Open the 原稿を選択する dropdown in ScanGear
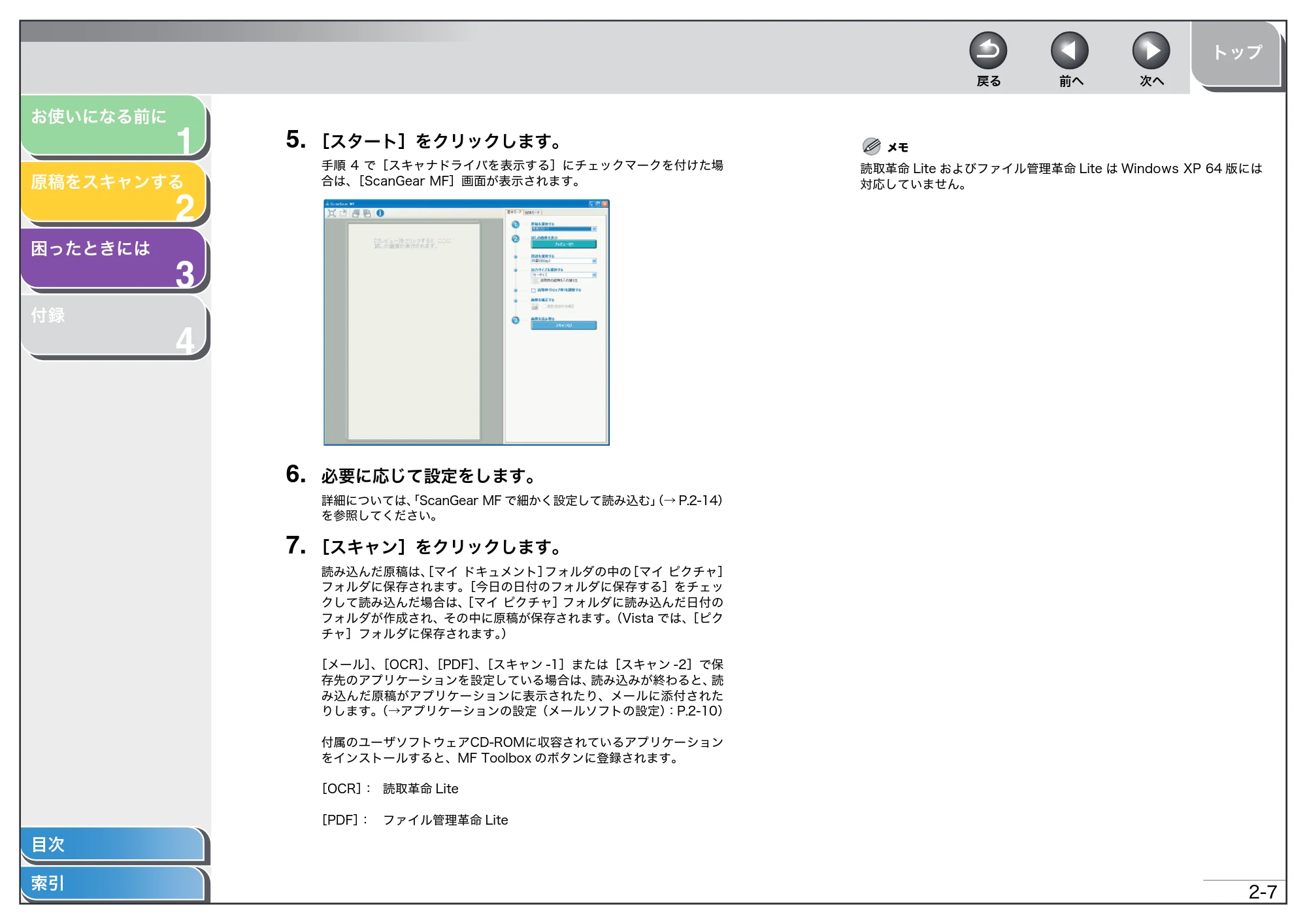This screenshot has height=924, width=1307. pos(563,229)
